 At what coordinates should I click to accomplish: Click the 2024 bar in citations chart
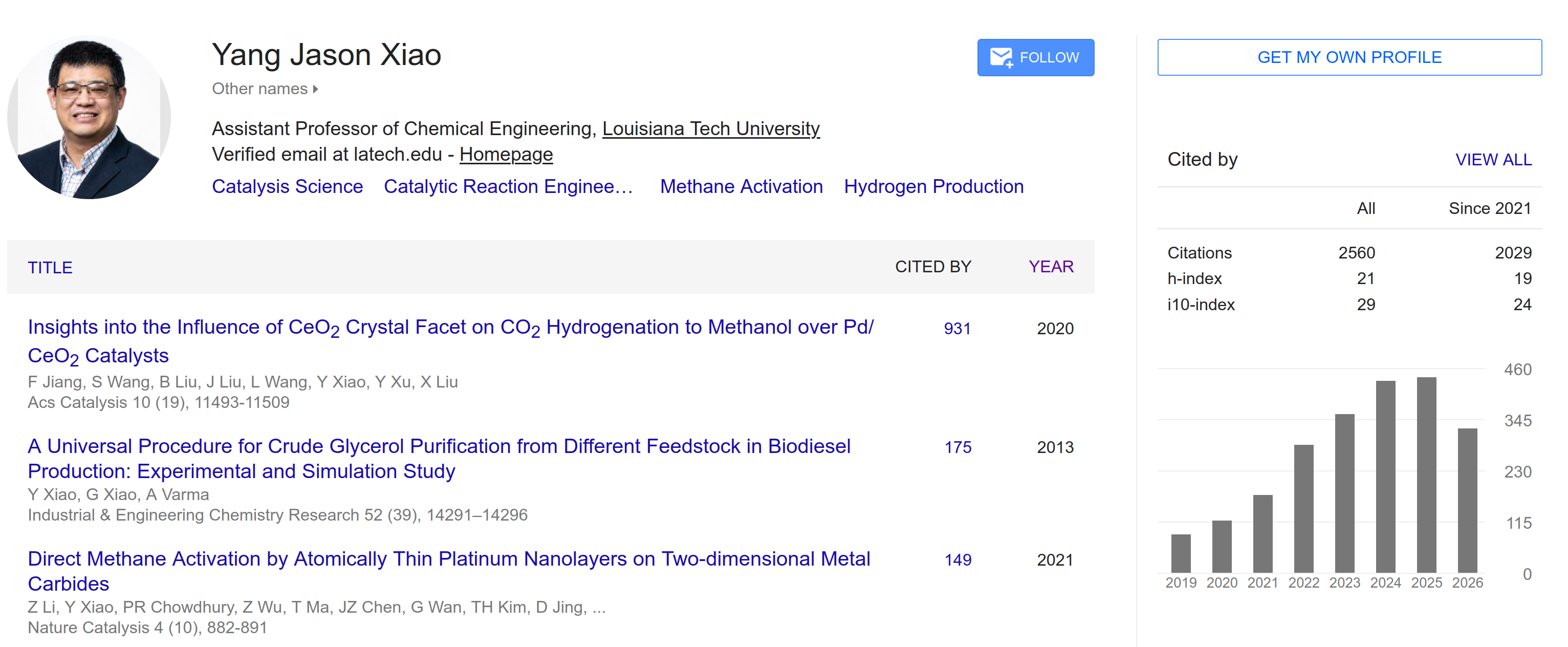pyautogui.click(x=1385, y=477)
